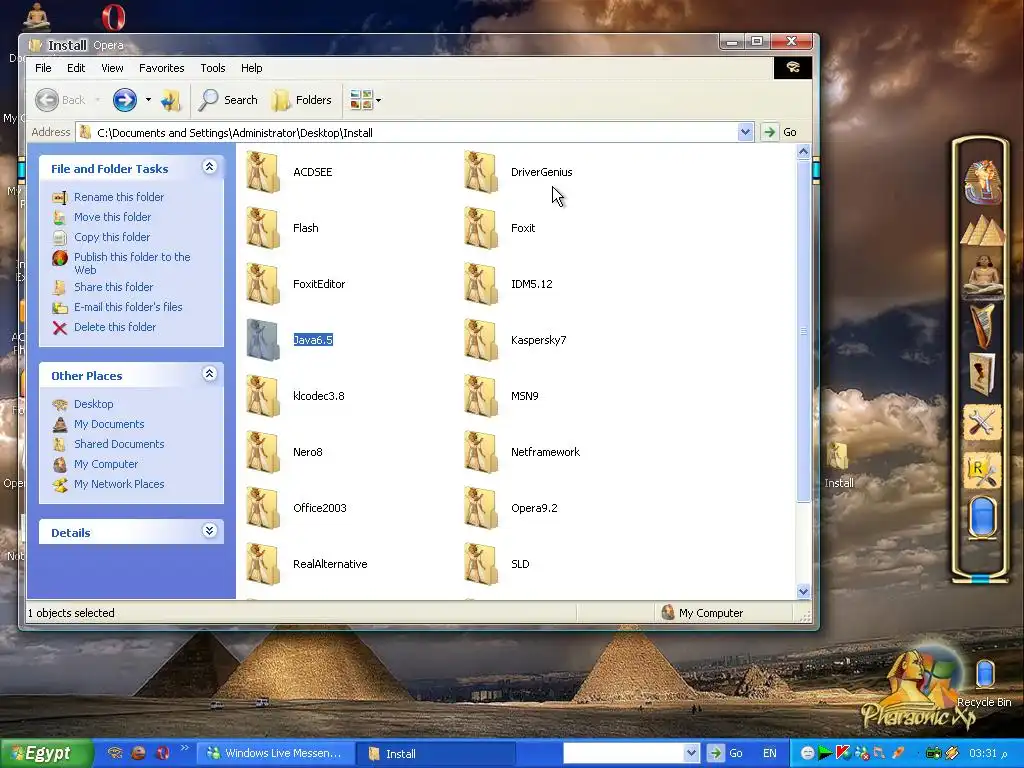Select the DriverGenius folder icon
Viewport: 1024px width, 768px height.
481,172
